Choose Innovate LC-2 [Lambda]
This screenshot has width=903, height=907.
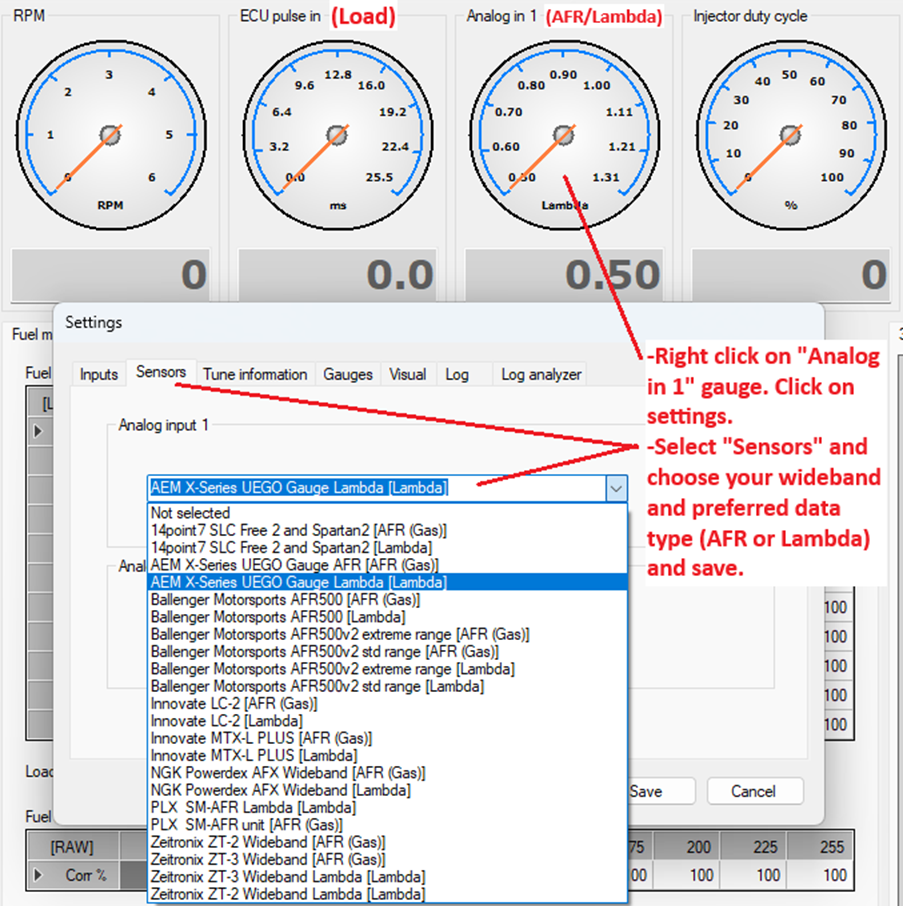pos(388,721)
